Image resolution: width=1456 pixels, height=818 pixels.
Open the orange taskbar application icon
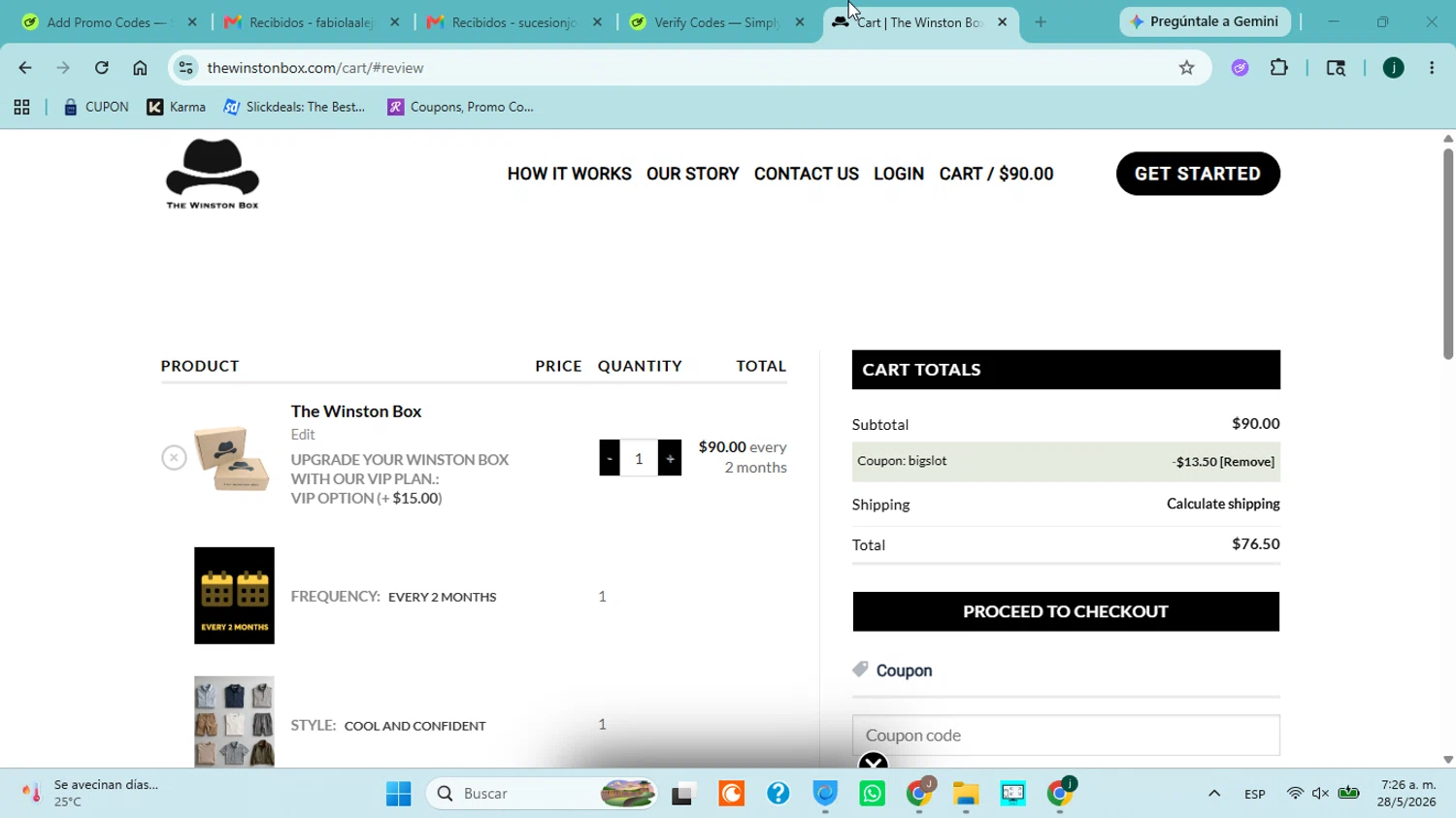coord(732,794)
